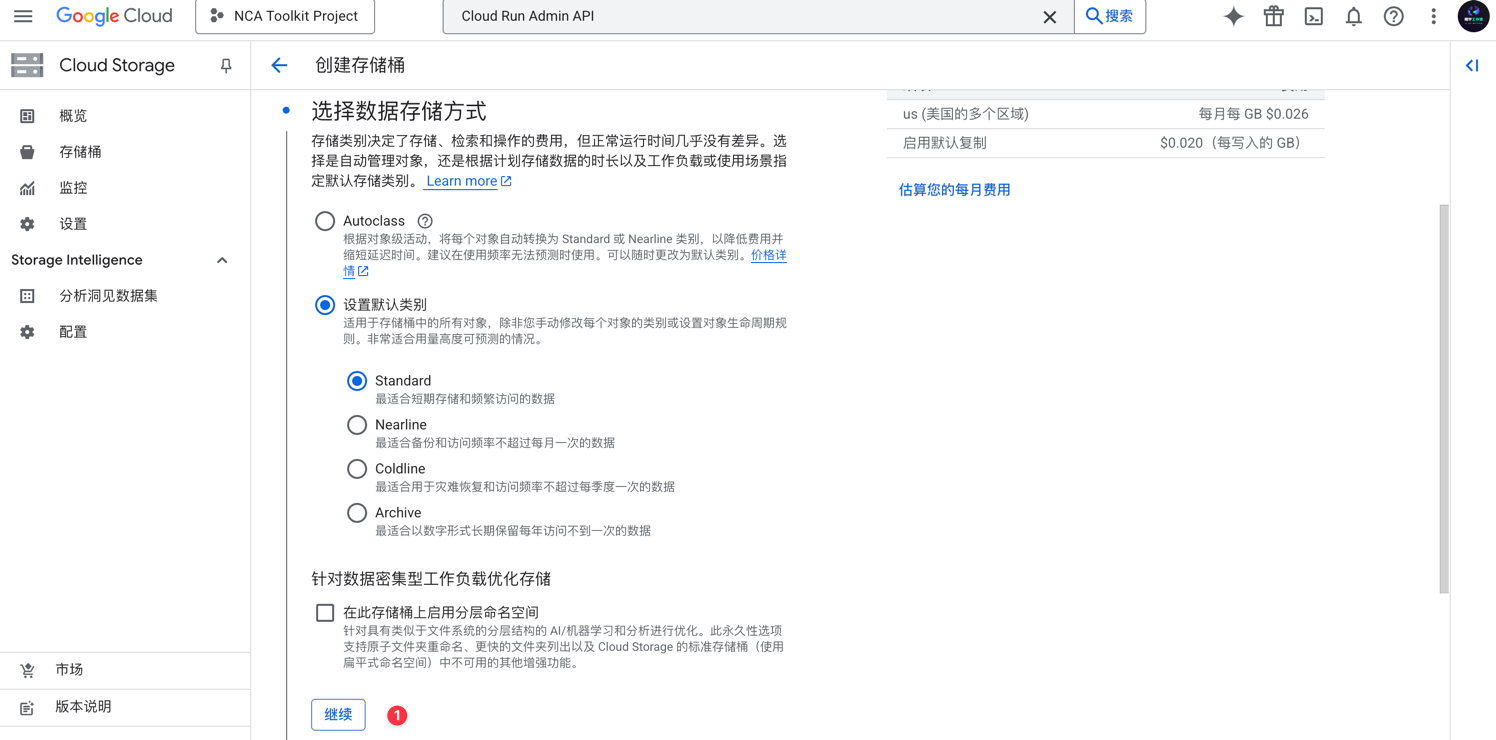Choose the Nearline storage class
Viewport: 1496px width, 740px height.
(x=357, y=425)
